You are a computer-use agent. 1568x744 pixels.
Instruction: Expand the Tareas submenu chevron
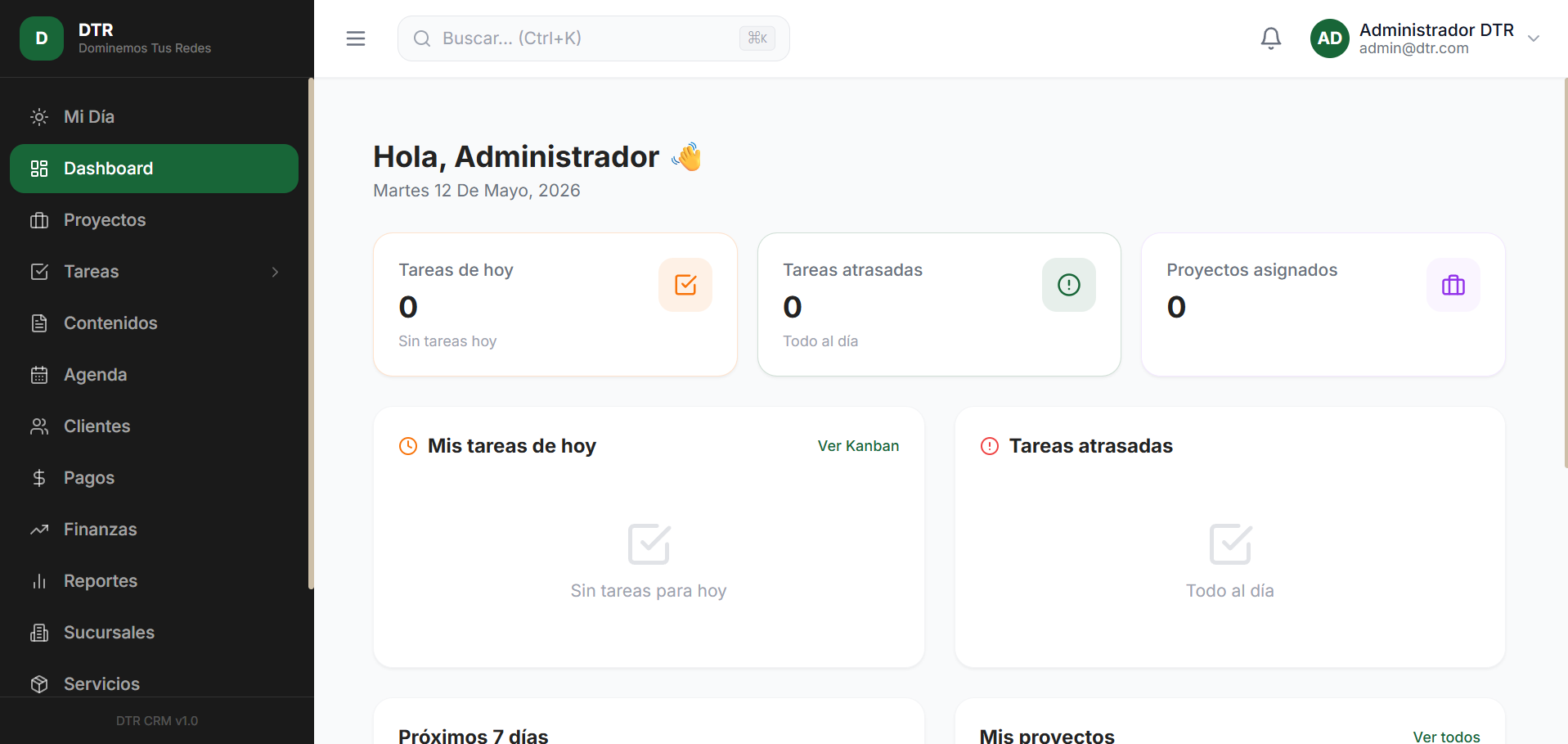pos(276,272)
